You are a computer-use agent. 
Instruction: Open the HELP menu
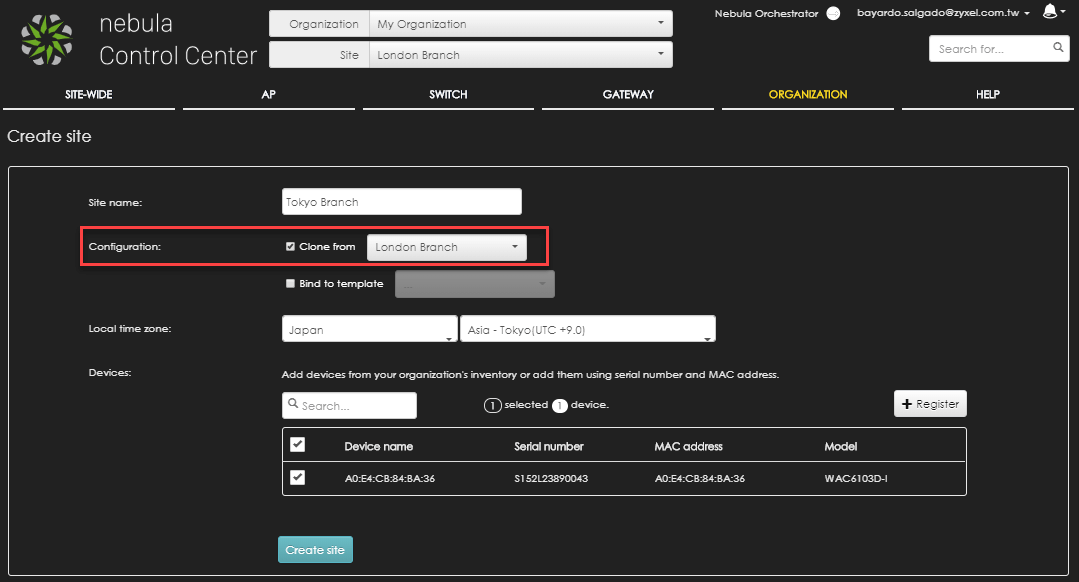coord(987,95)
